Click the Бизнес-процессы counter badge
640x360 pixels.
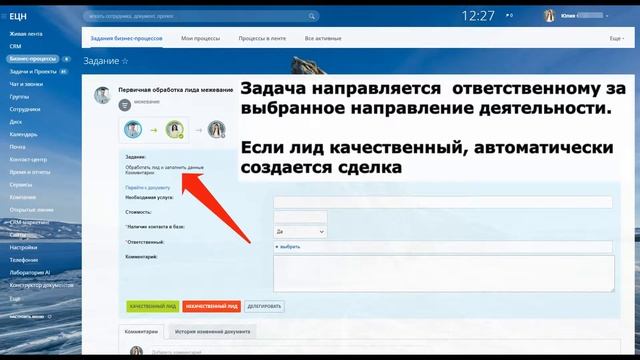point(66,59)
